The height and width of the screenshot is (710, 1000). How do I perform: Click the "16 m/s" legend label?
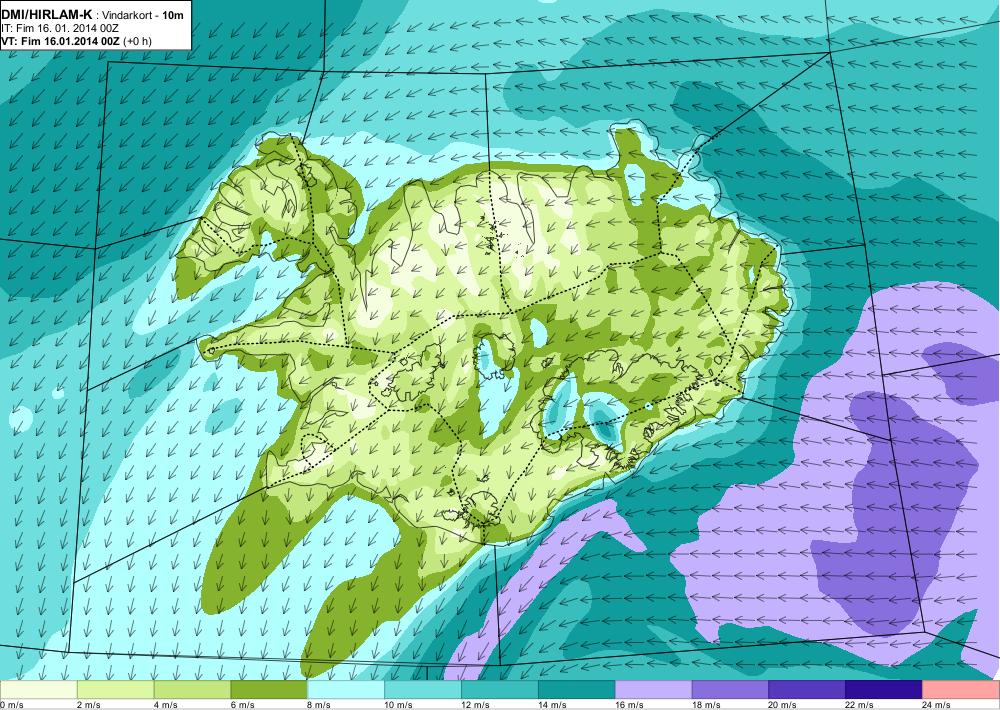[630, 705]
